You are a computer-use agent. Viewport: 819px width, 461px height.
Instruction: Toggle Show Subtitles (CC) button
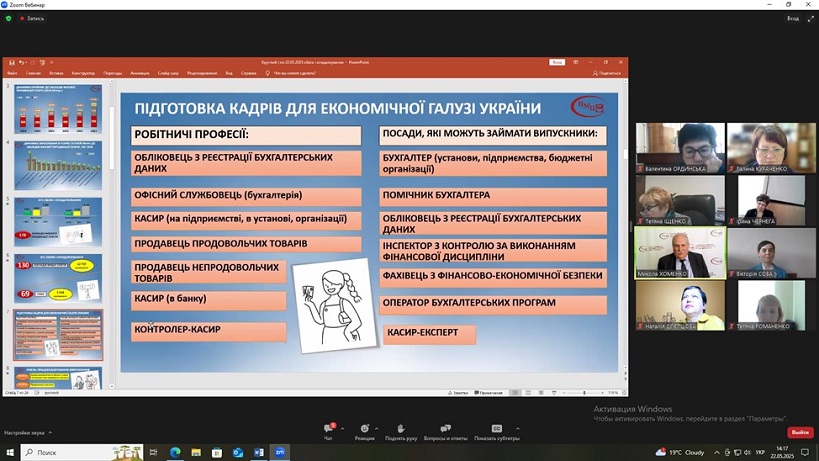click(497, 431)
